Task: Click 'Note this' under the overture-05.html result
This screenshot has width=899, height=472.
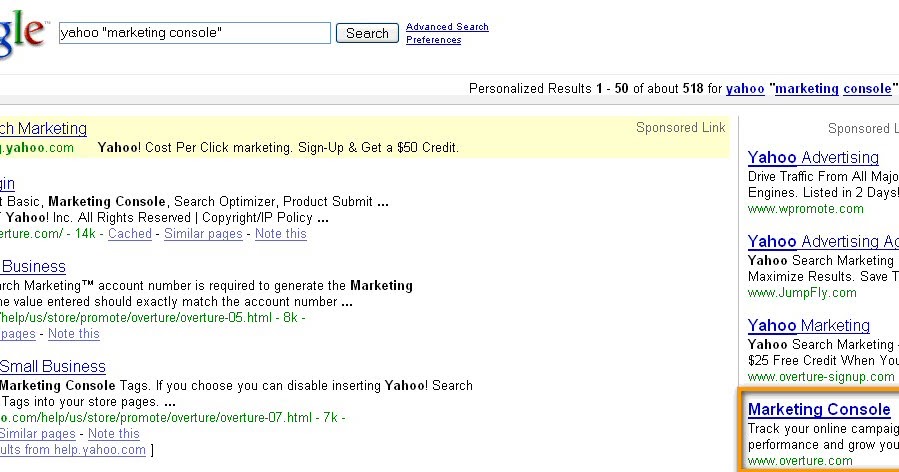Action: [73, 334]
